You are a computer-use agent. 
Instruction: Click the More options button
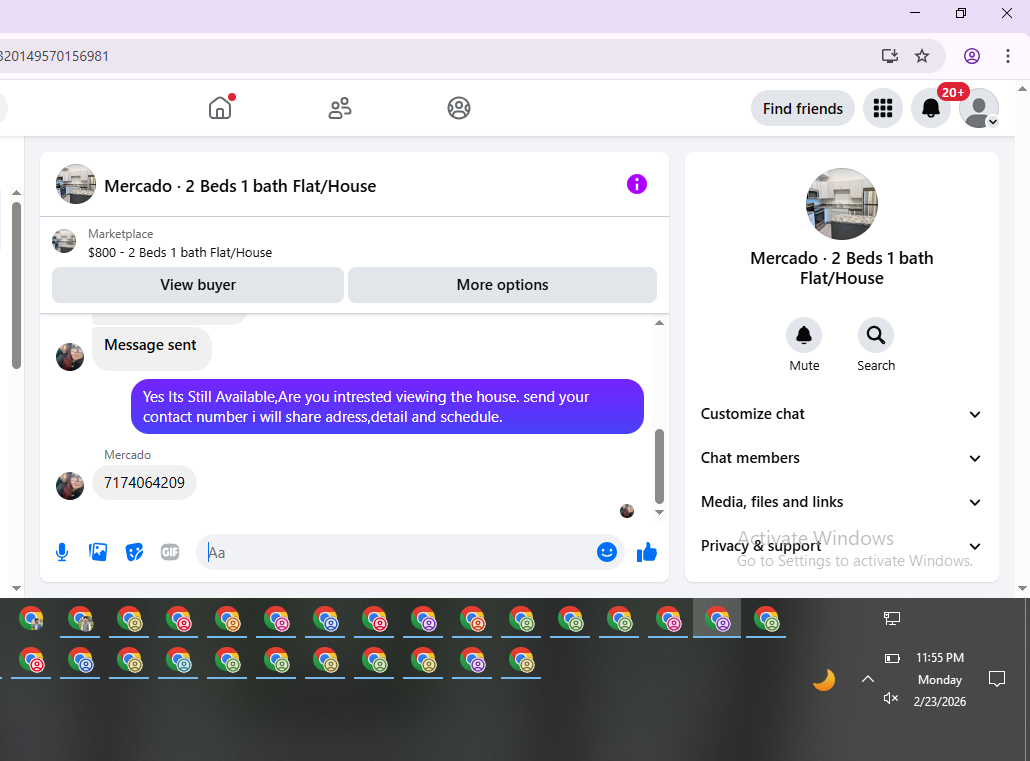click(502, 285)
